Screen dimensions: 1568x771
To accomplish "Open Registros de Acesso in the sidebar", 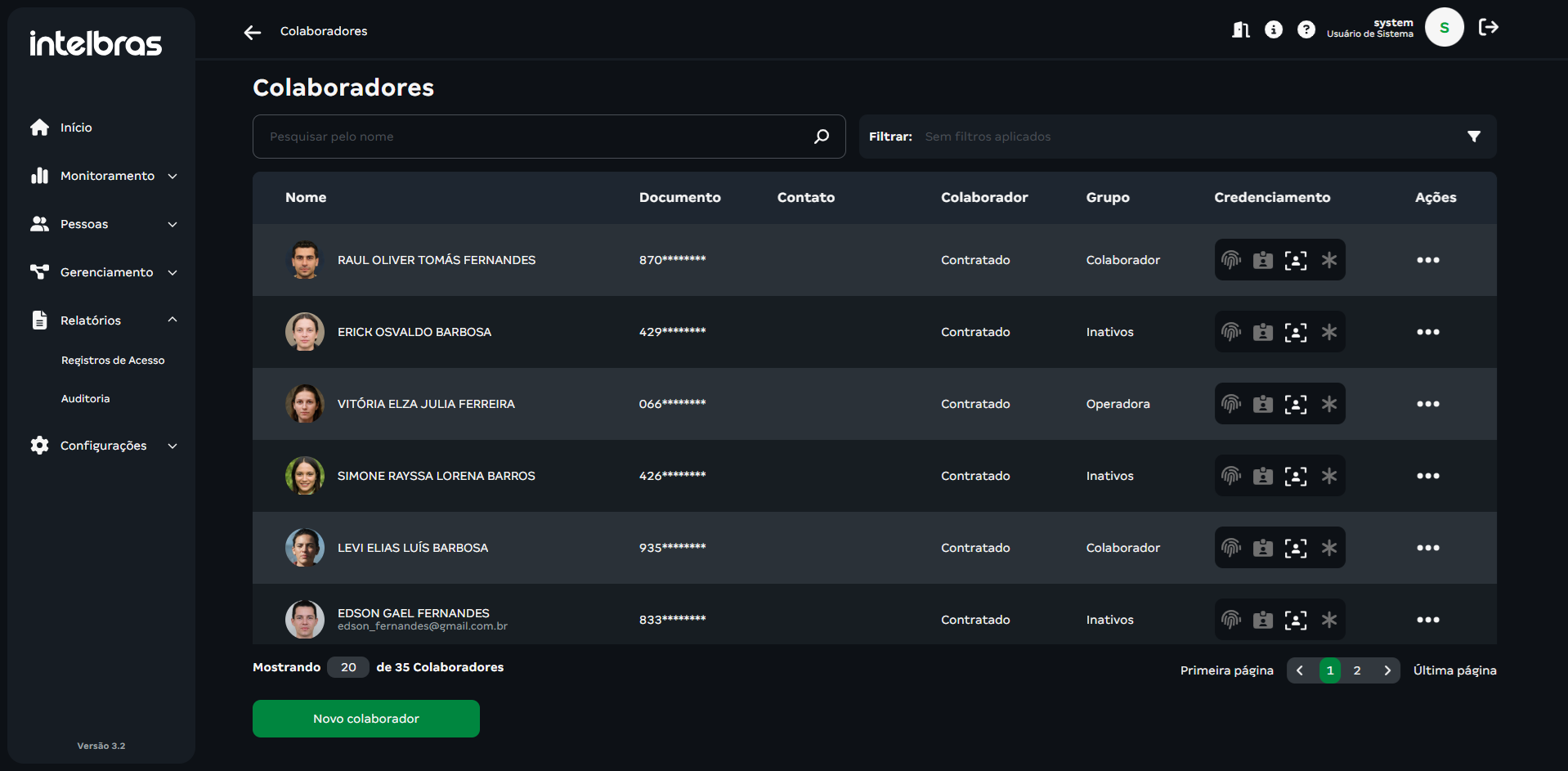I will click(x=113, y=361).
